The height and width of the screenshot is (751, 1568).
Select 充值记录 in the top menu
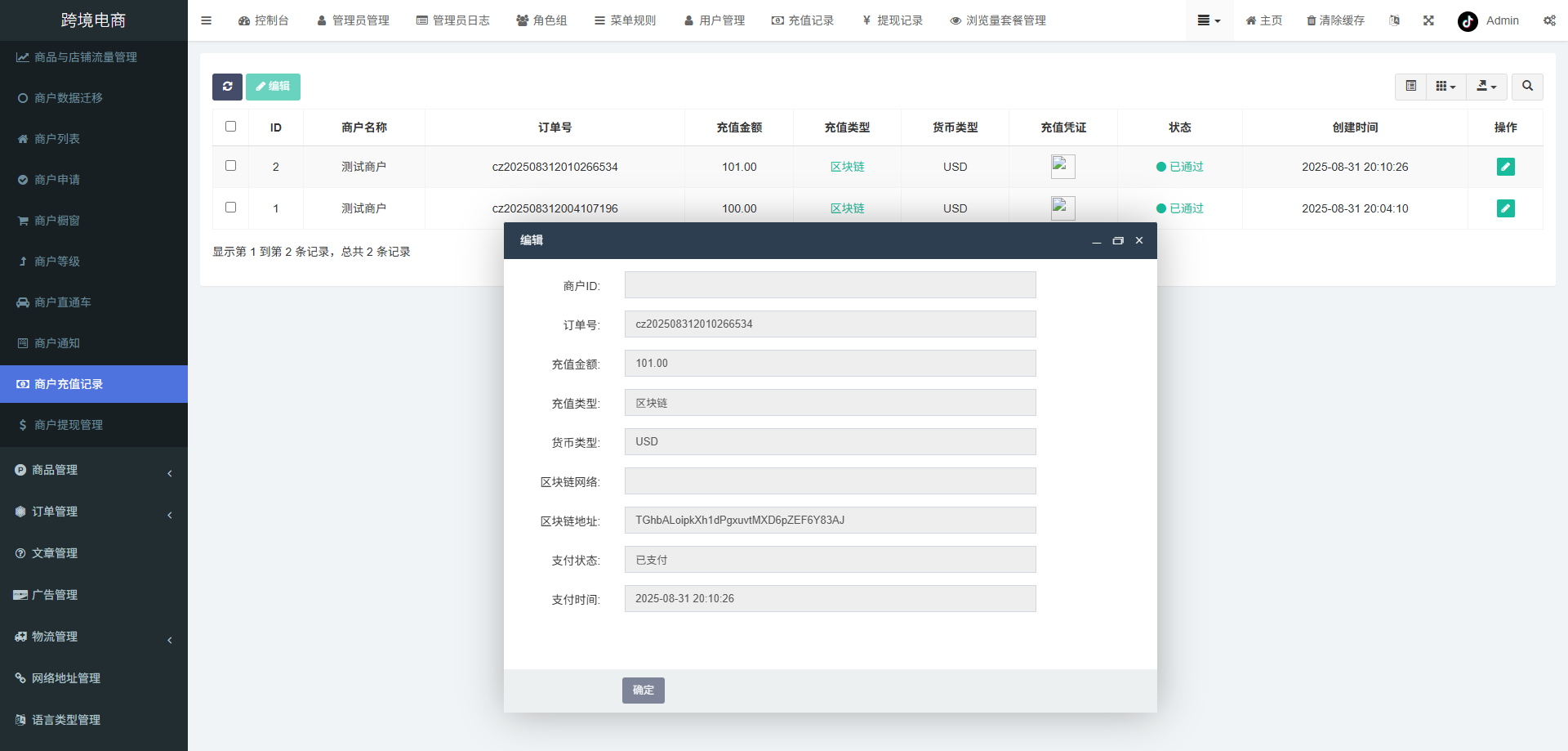tap(804, 20)
